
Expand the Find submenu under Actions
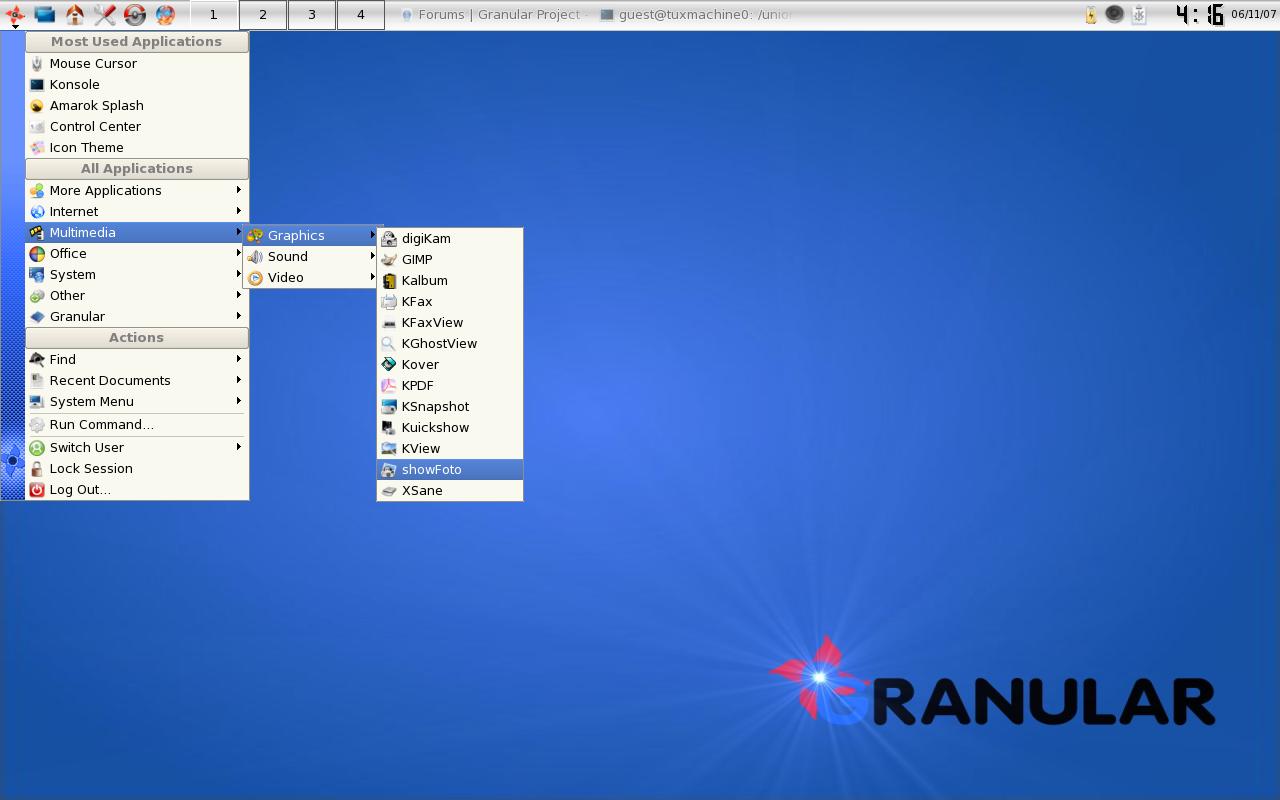point(137,359)
